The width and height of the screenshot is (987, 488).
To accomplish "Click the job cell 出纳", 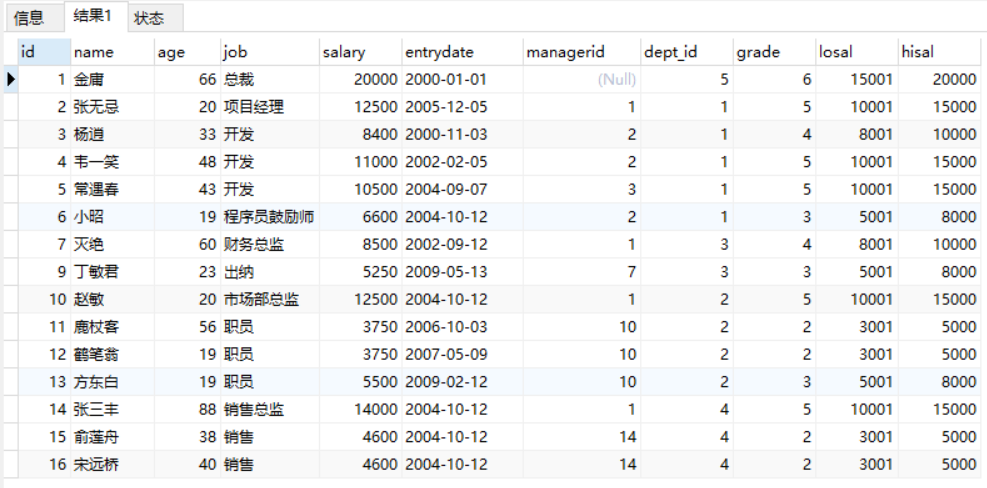I will (x=269, y=272).
